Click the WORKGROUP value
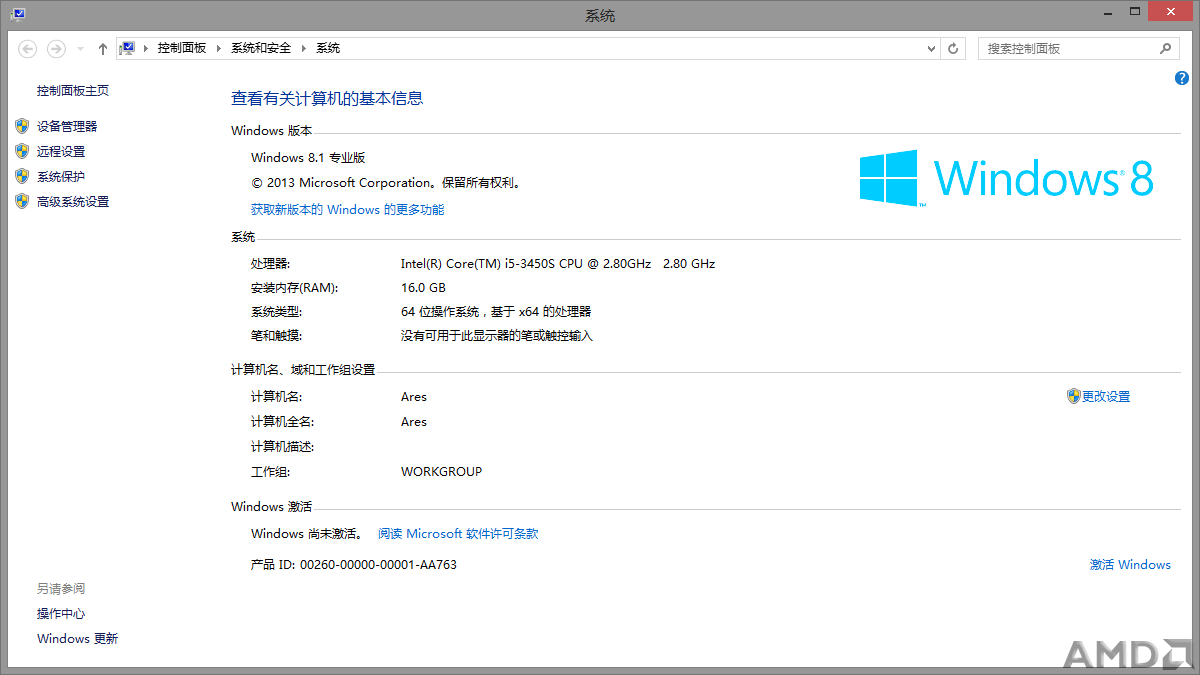Viewport: 1200px width, 675px height. coord(441,472)
